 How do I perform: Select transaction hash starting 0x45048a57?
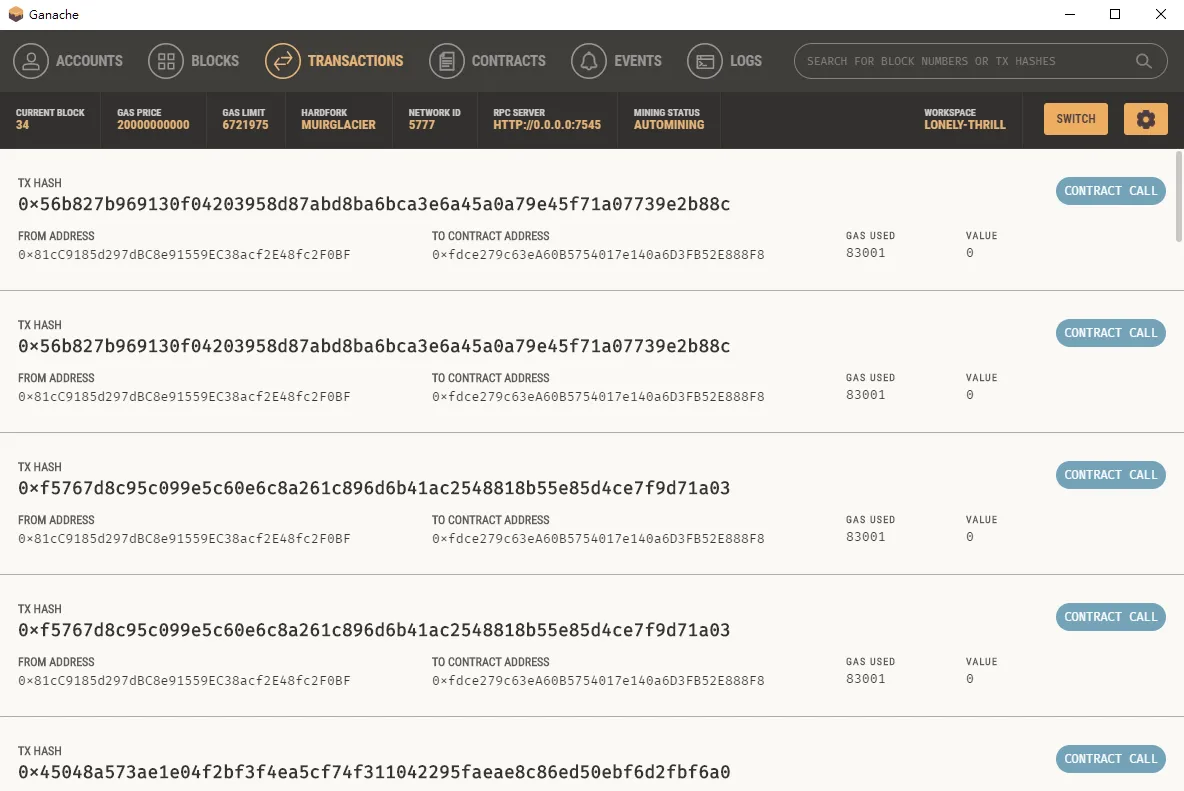[x=374, y=772]
